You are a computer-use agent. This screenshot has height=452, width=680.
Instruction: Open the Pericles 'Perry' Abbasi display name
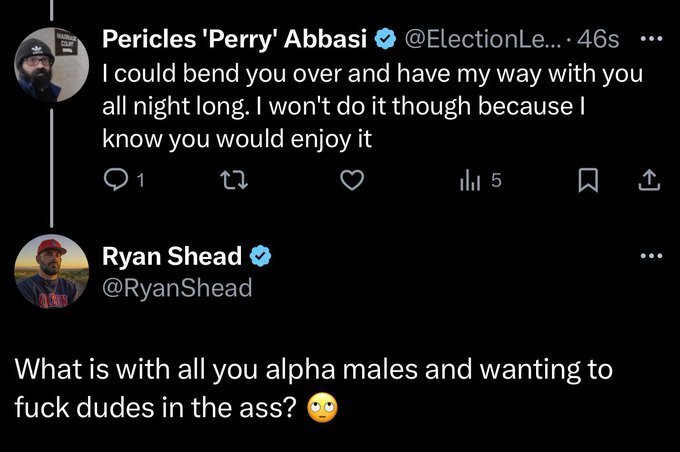tap(236, 40)
